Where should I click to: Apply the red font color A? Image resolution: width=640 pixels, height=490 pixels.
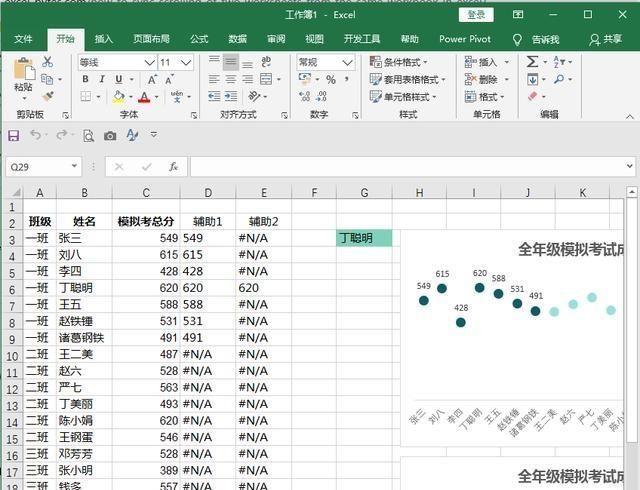[144, 97]
